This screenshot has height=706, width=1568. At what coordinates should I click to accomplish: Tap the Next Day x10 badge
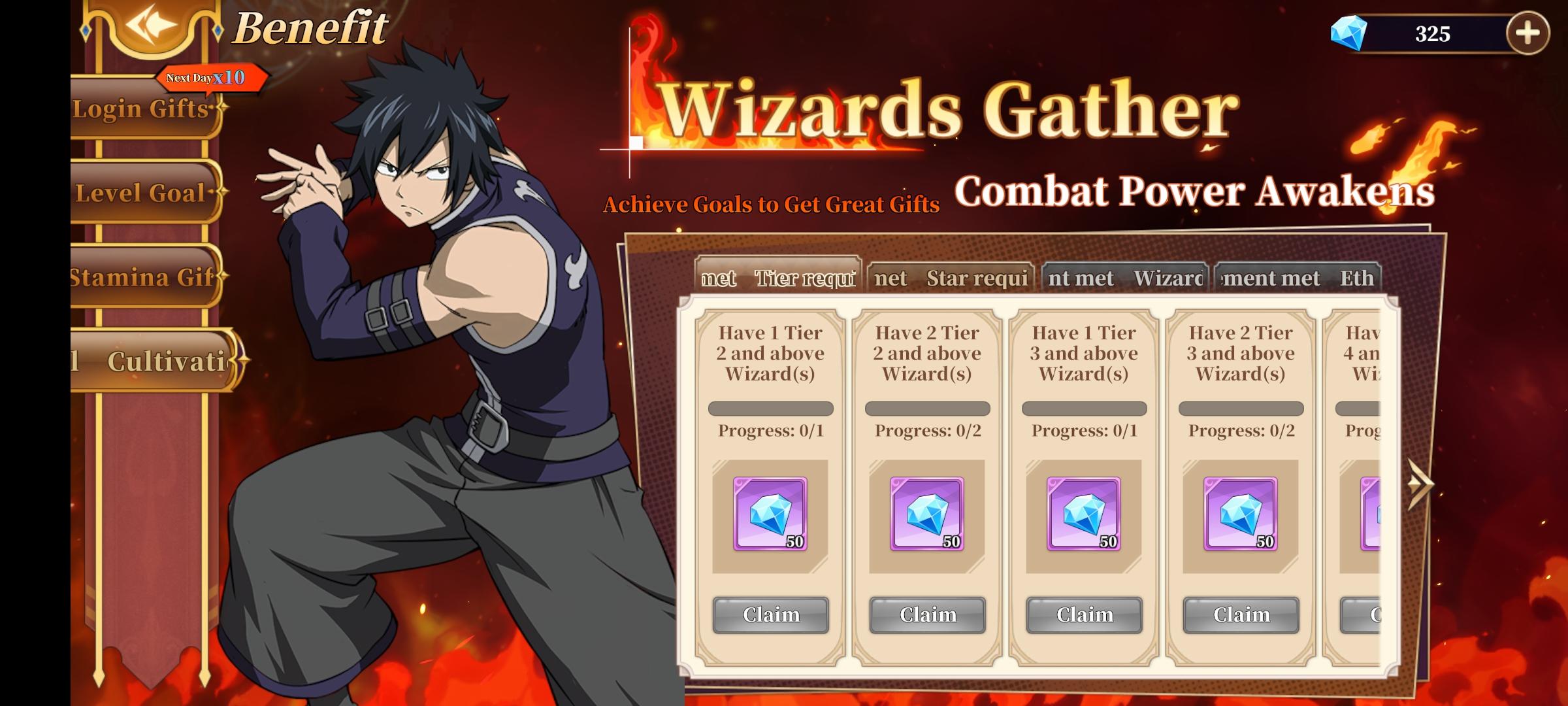click(x=210, y=78)
